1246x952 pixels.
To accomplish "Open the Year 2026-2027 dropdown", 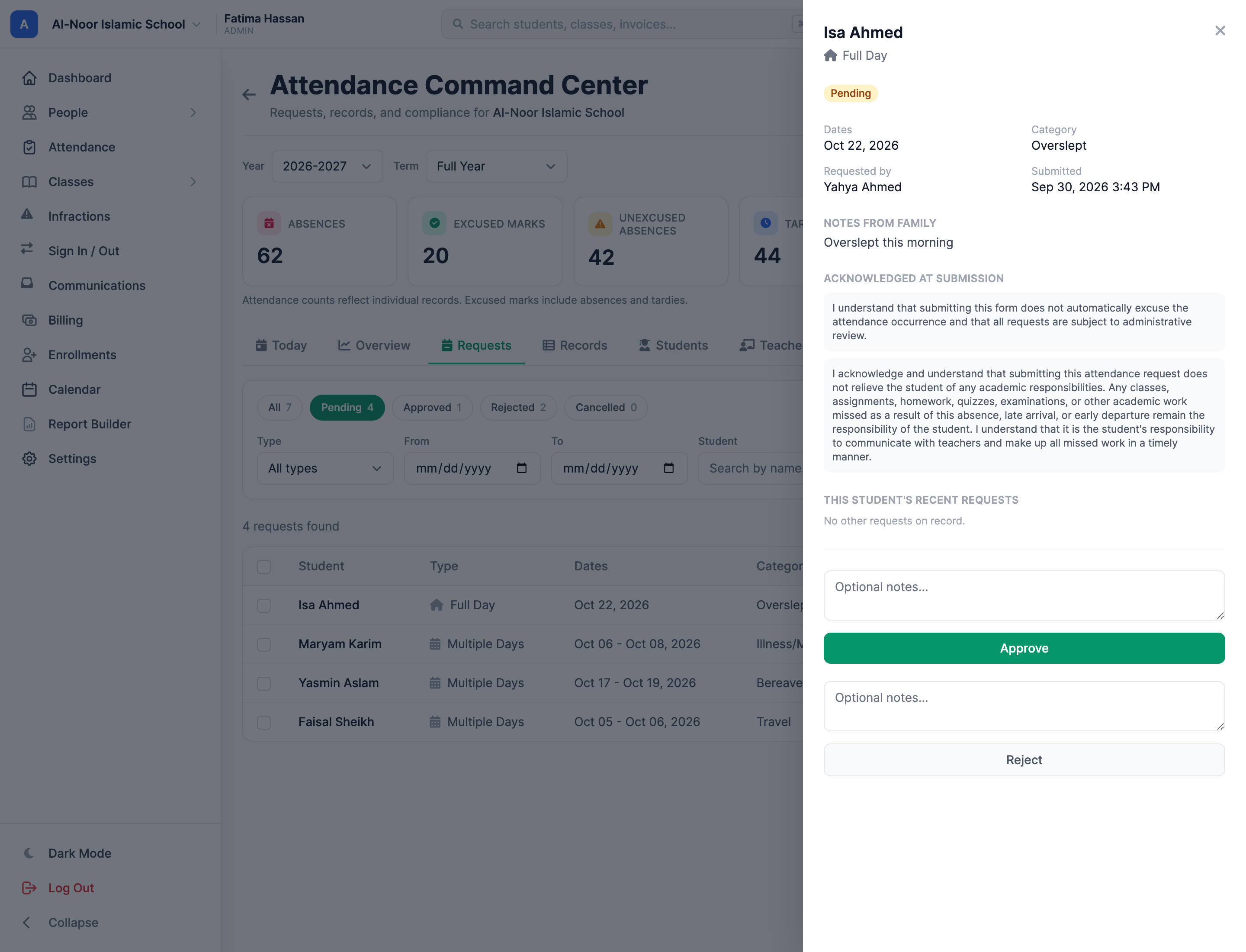I will (327, 166).
